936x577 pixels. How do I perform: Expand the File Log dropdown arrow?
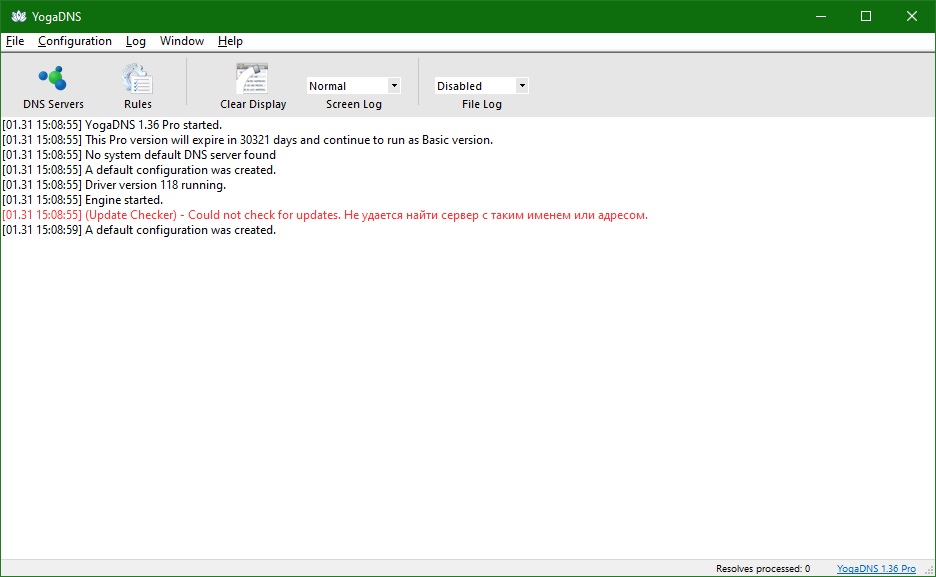[522, 85]
